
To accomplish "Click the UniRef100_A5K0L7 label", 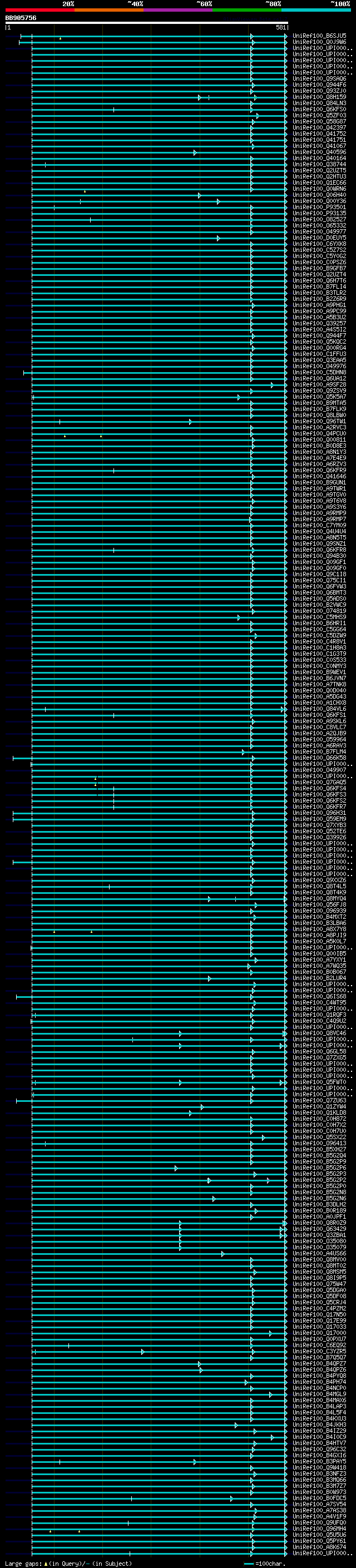I will pos(319,941).
